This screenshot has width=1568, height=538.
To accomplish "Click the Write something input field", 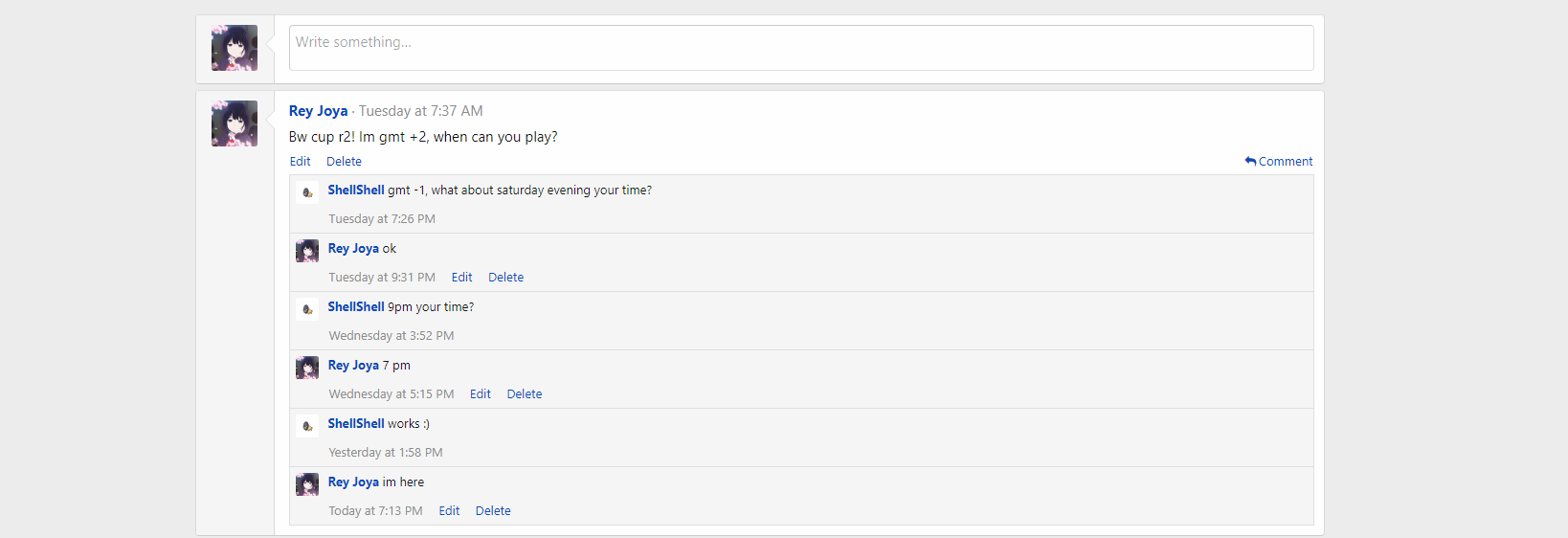I will pyautogui.click(x=800, y=47).
